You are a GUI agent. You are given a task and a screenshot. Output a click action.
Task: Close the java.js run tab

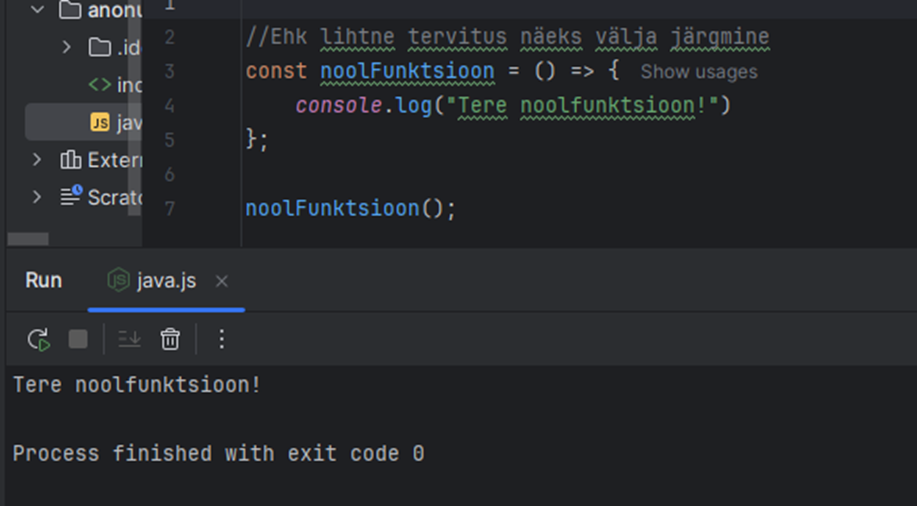coord(222,282)
